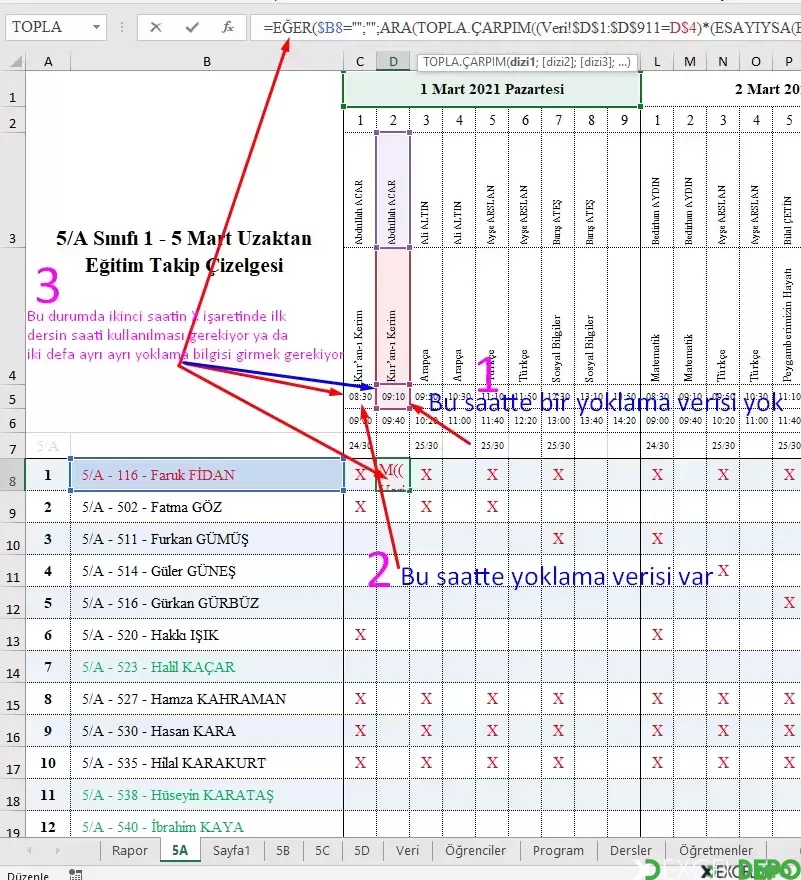Click cell with student Hüseyin KARATAŞ
Viewport: 801px width, 880px height.
coord(207,795)
